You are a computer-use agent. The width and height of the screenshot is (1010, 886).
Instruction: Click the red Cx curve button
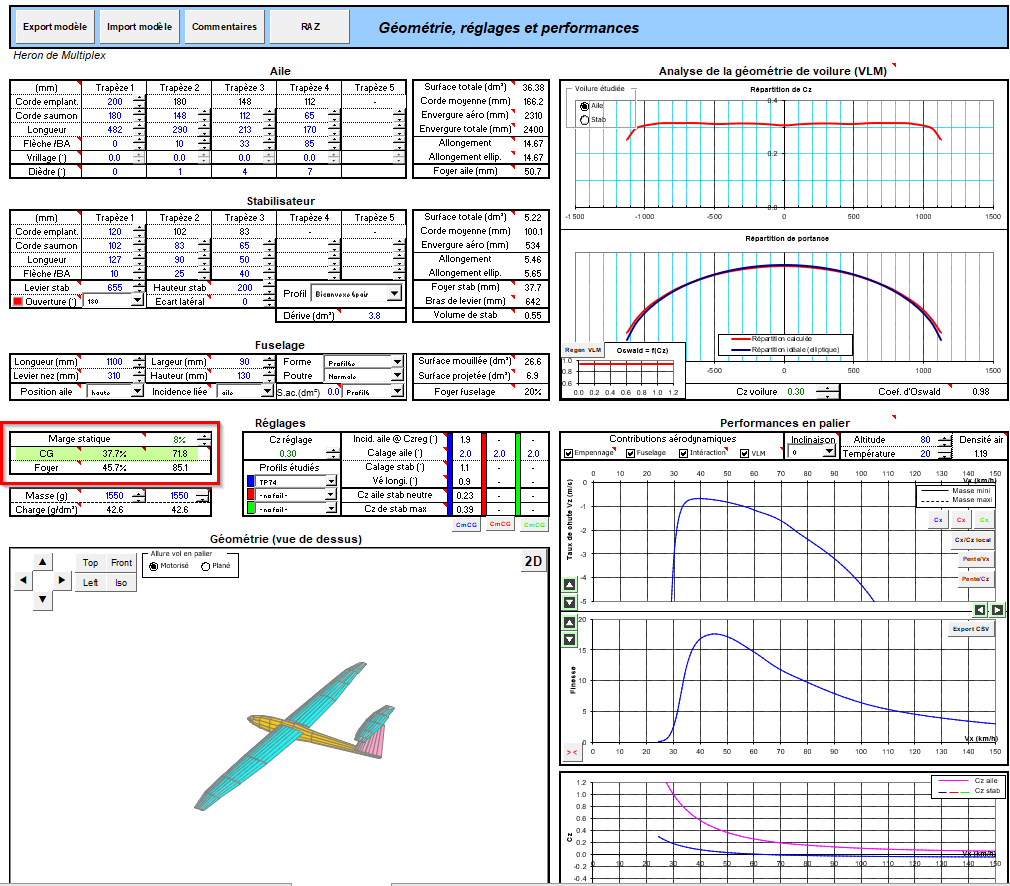pos(960,520)
